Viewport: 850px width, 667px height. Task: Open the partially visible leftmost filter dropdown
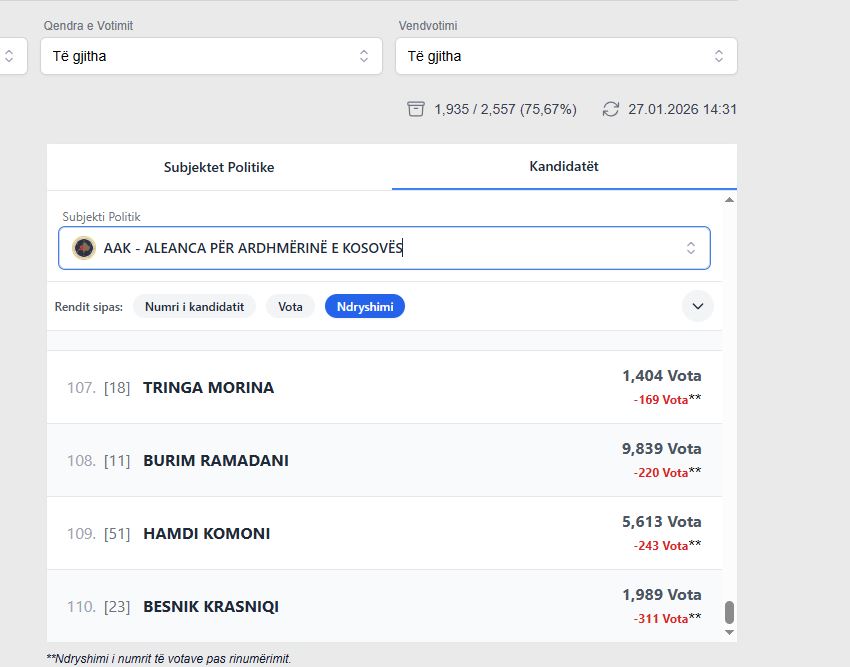point(8,56)
